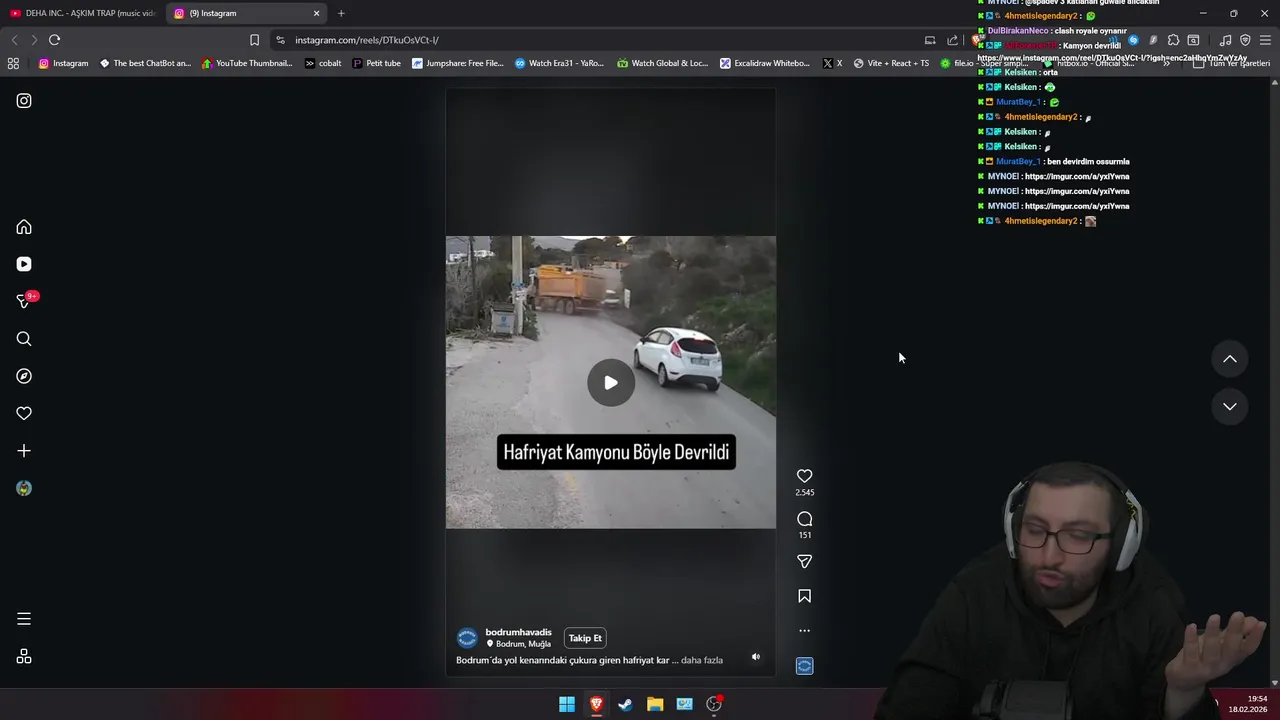Open bodrumhavadis profile link
Screen dimensions: 1280x720
[x=518, y=632]
